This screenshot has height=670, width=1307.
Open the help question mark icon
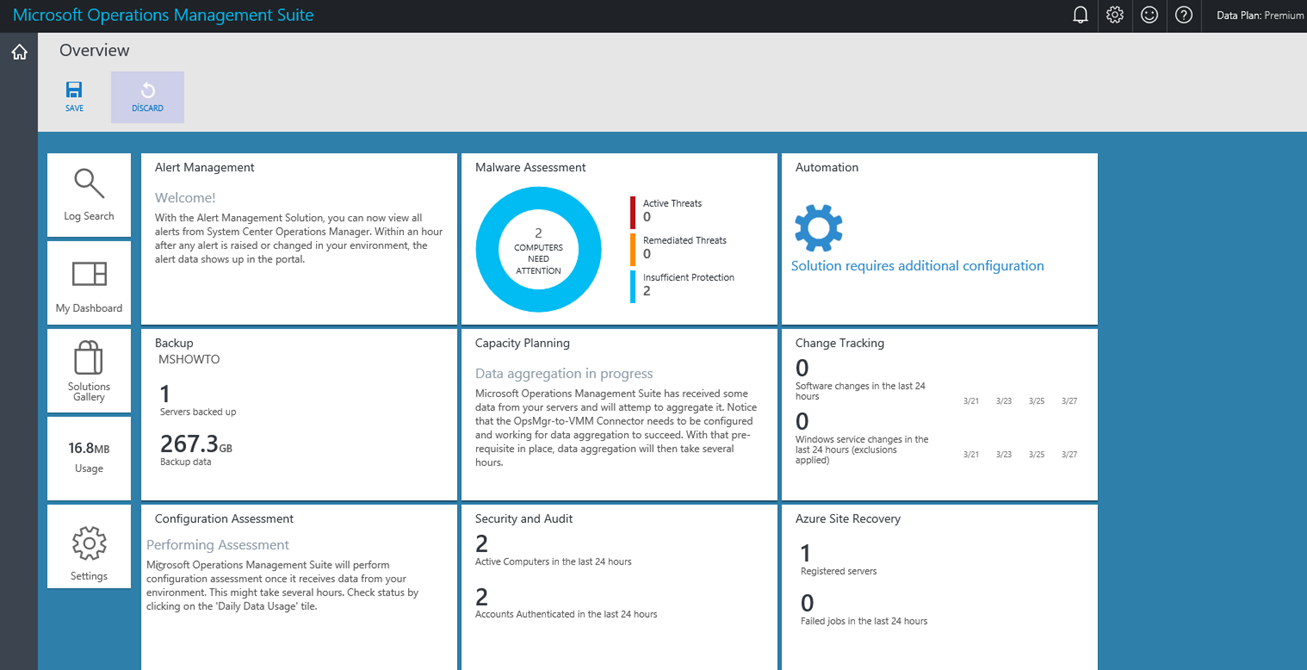[x=1184, y=15]
